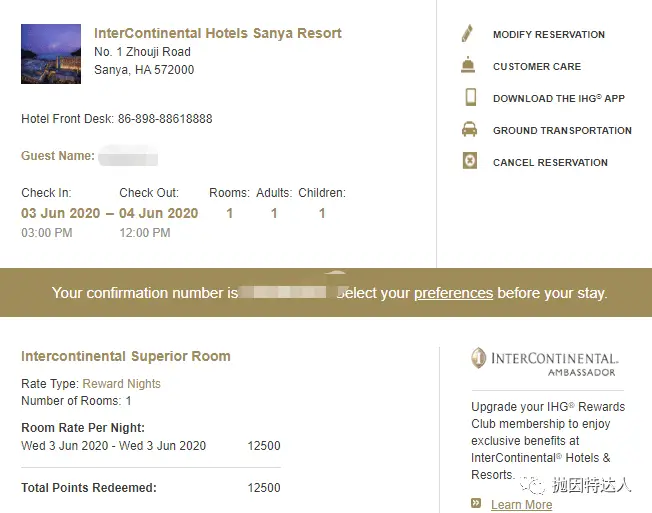The width and height of the screenshot is (652, 513).
Task: Click the phone icon for IHG App
Action: point(471,97)
